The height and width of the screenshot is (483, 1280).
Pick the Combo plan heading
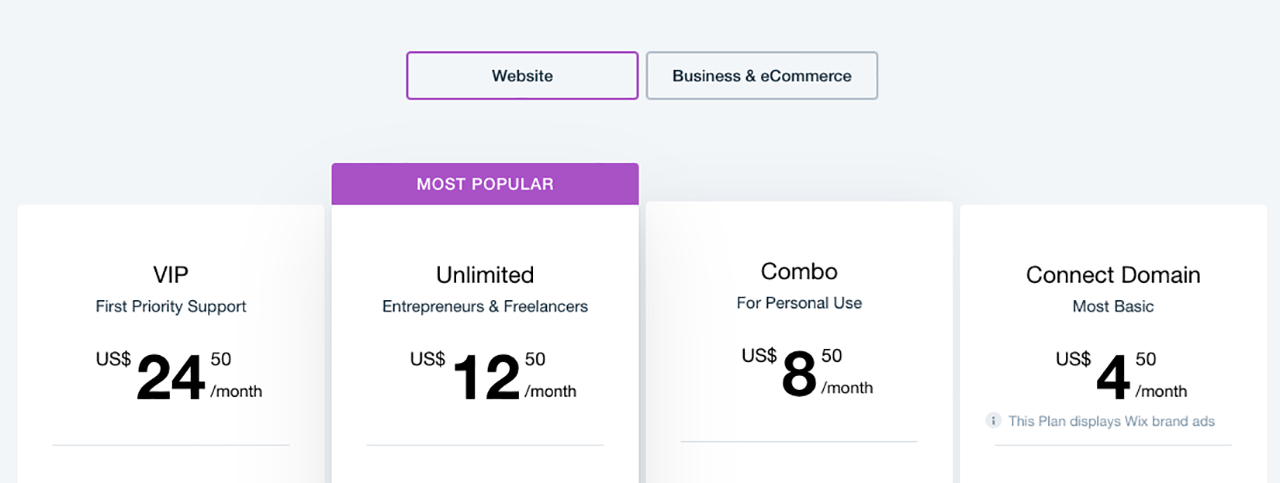799,271
